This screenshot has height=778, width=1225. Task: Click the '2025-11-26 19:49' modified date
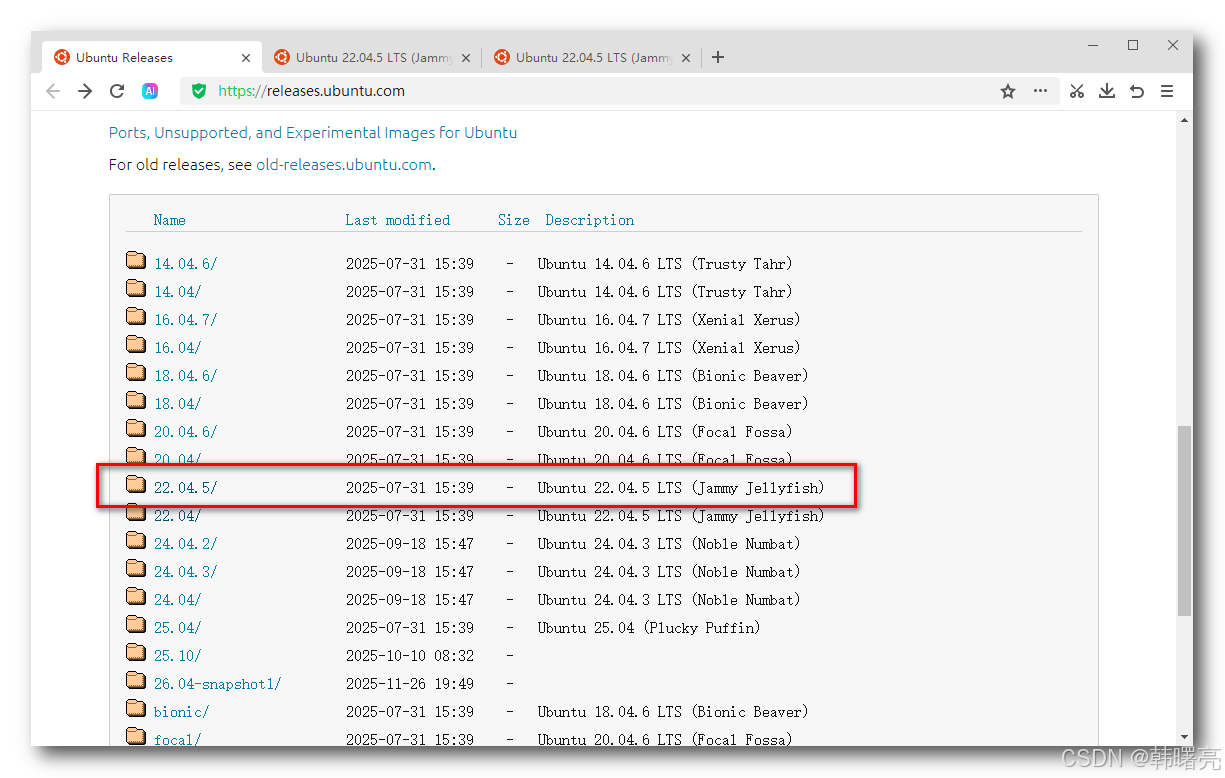[410, 684]
